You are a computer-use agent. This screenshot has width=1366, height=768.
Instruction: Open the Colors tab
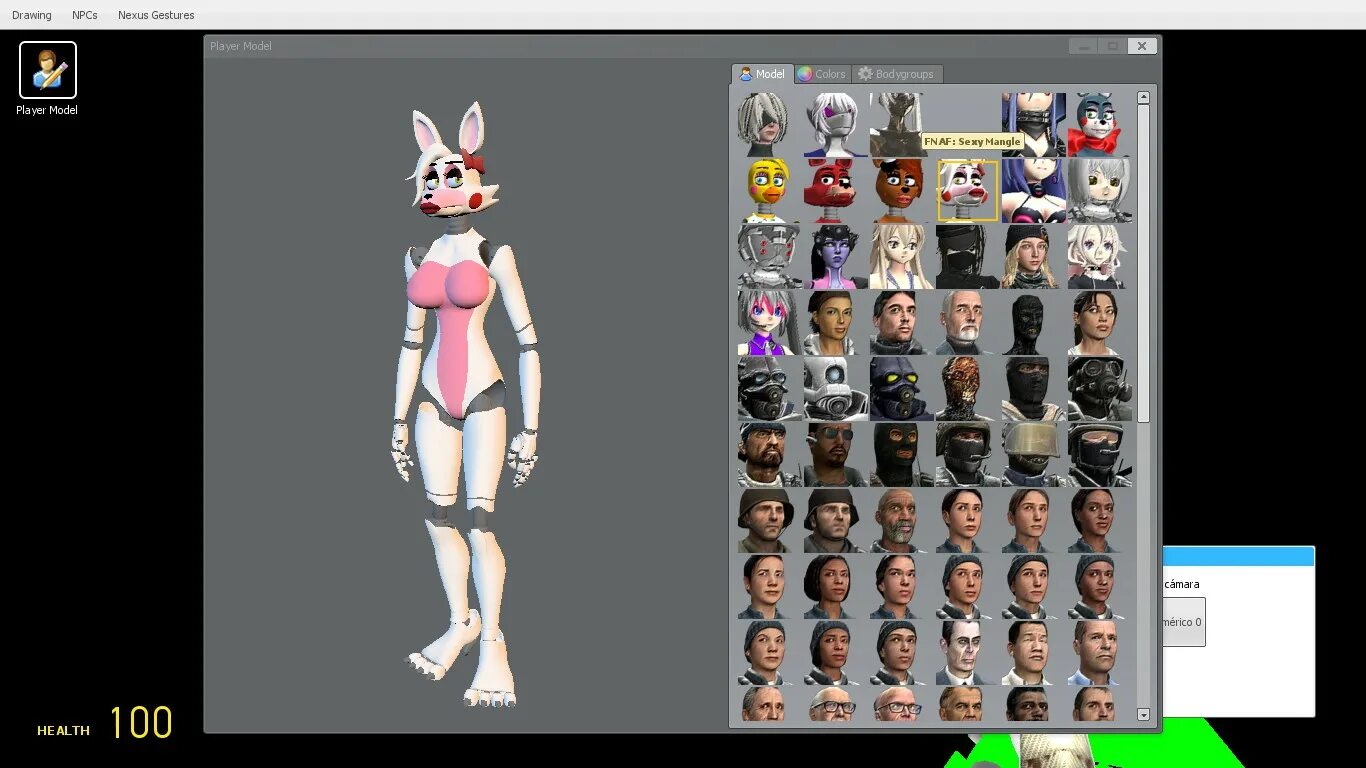[822, 74]
